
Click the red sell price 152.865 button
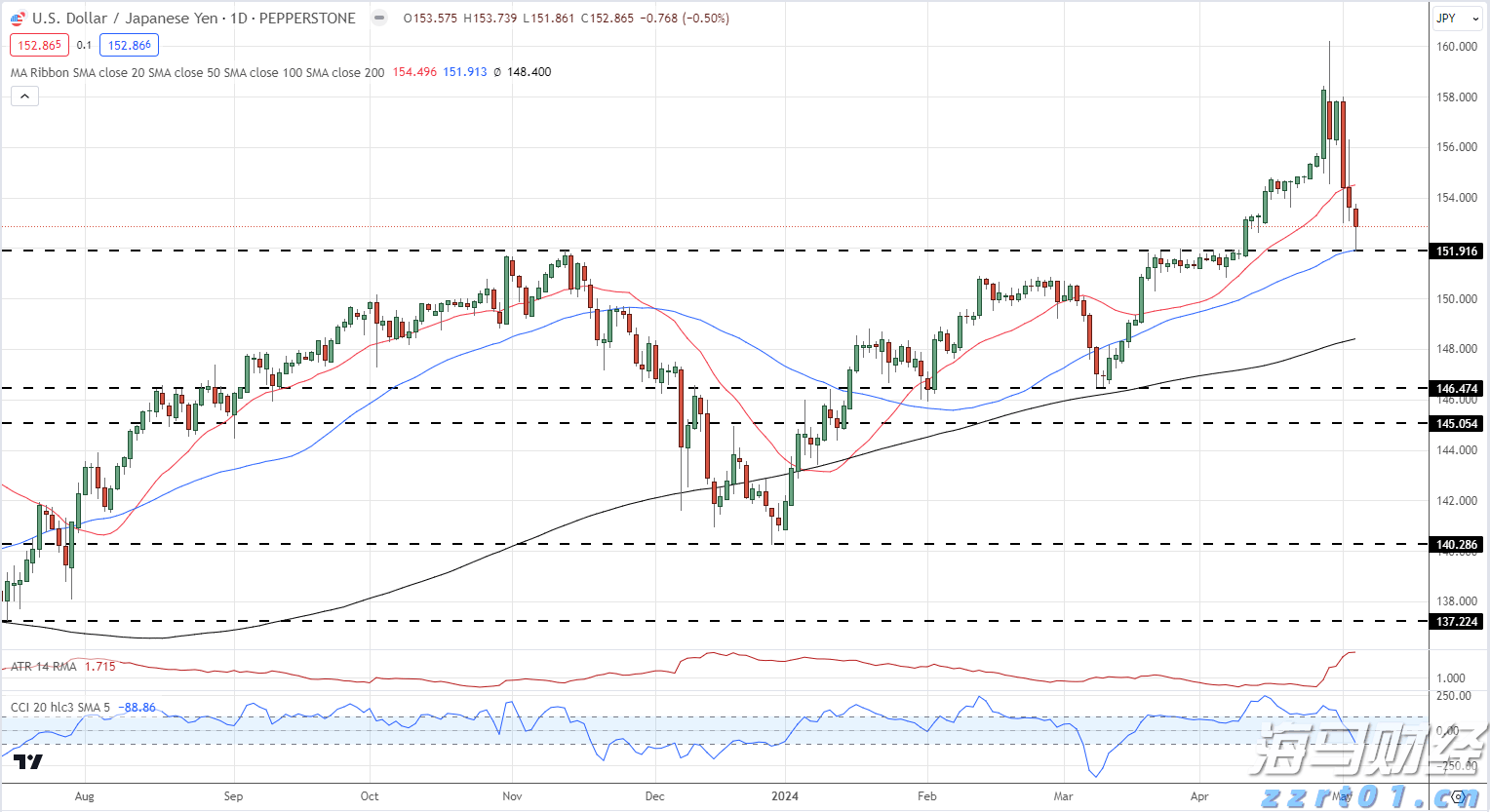(x=39, y=45)
